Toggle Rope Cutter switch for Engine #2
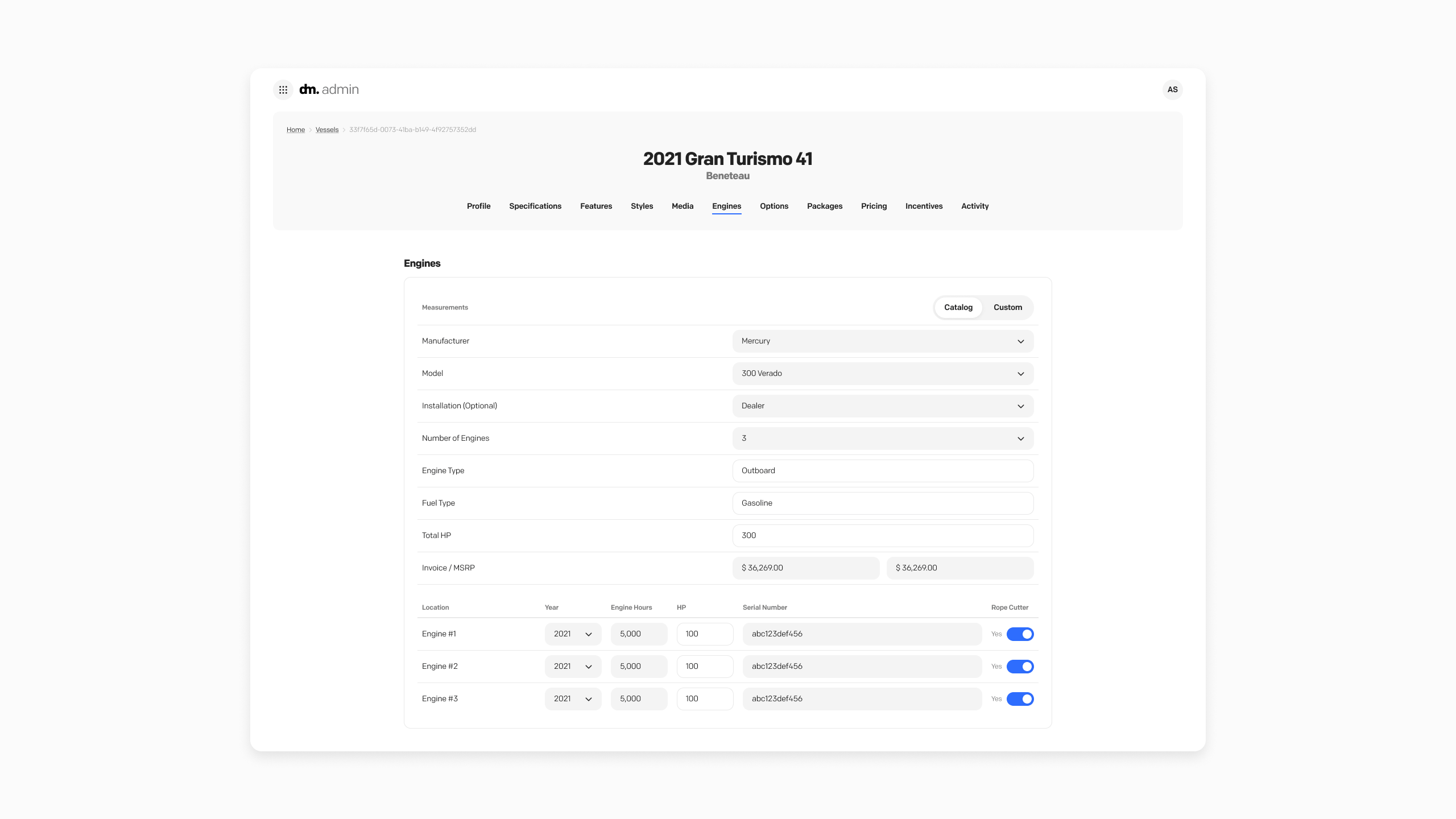 [x=1020, y=666]
